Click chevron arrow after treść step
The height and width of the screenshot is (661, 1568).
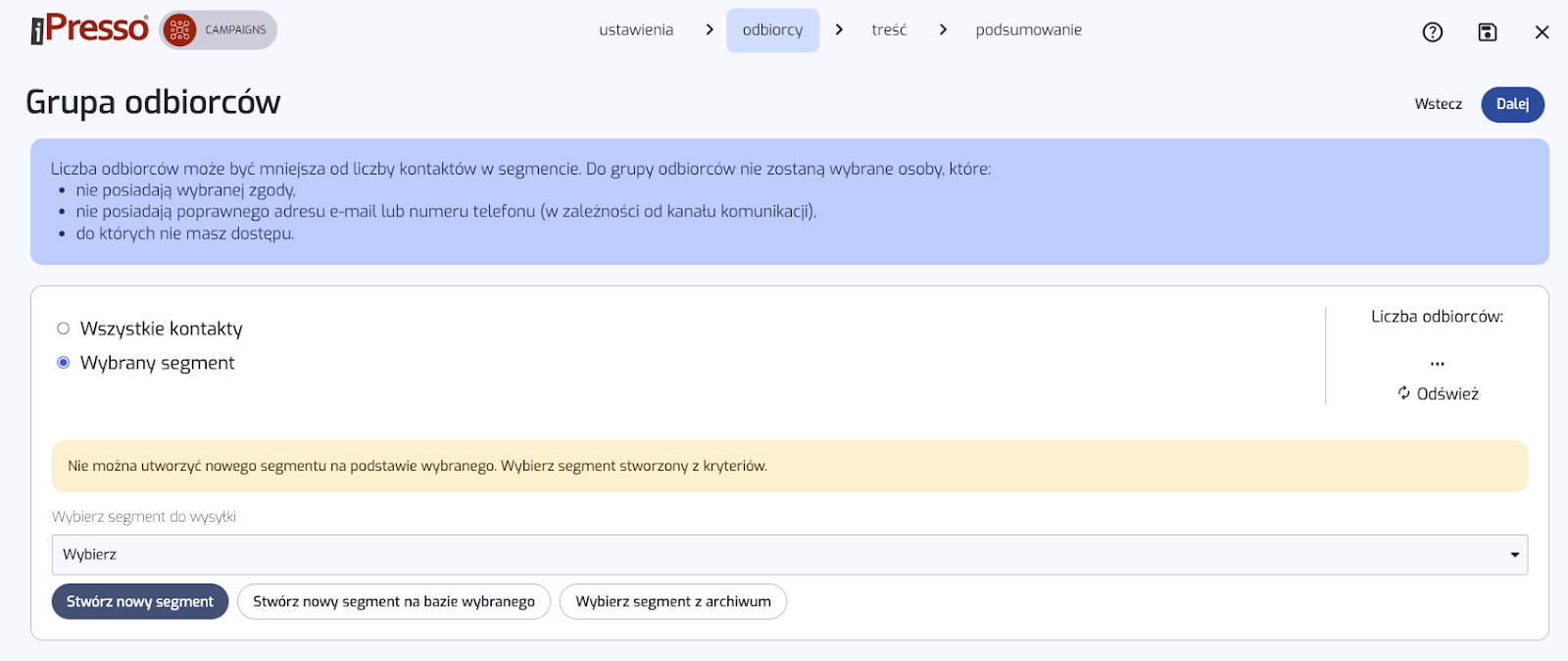(943, 30)
